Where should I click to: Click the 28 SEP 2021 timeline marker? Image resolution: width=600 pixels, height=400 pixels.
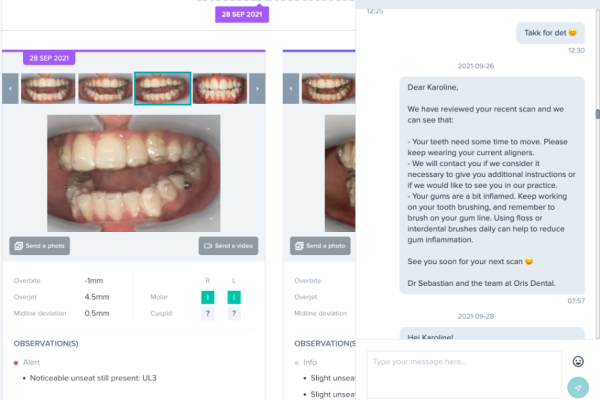pyautogui.click(x=242, y=14)
